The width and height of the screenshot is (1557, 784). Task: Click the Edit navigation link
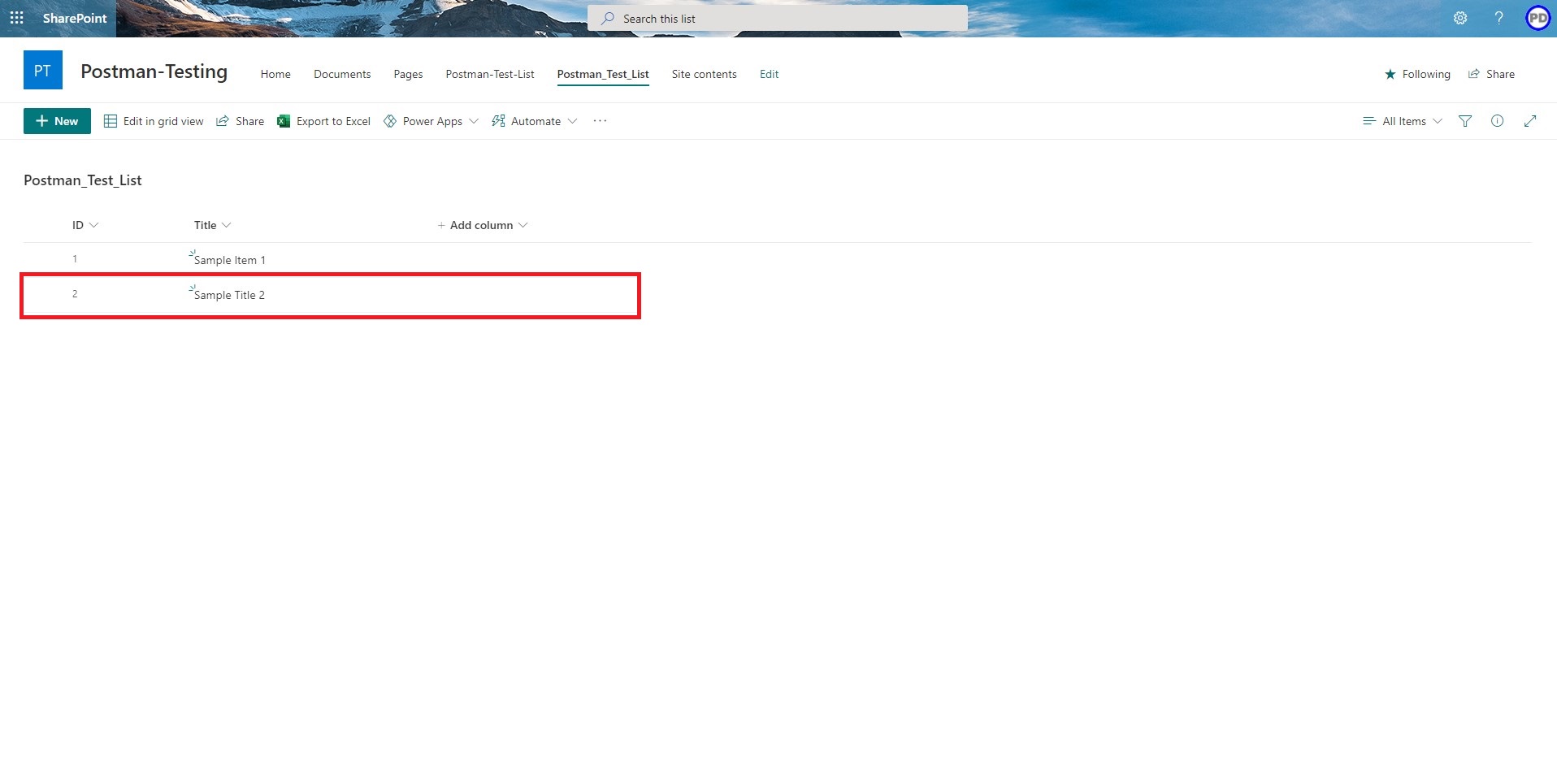(x=769, y=74)
